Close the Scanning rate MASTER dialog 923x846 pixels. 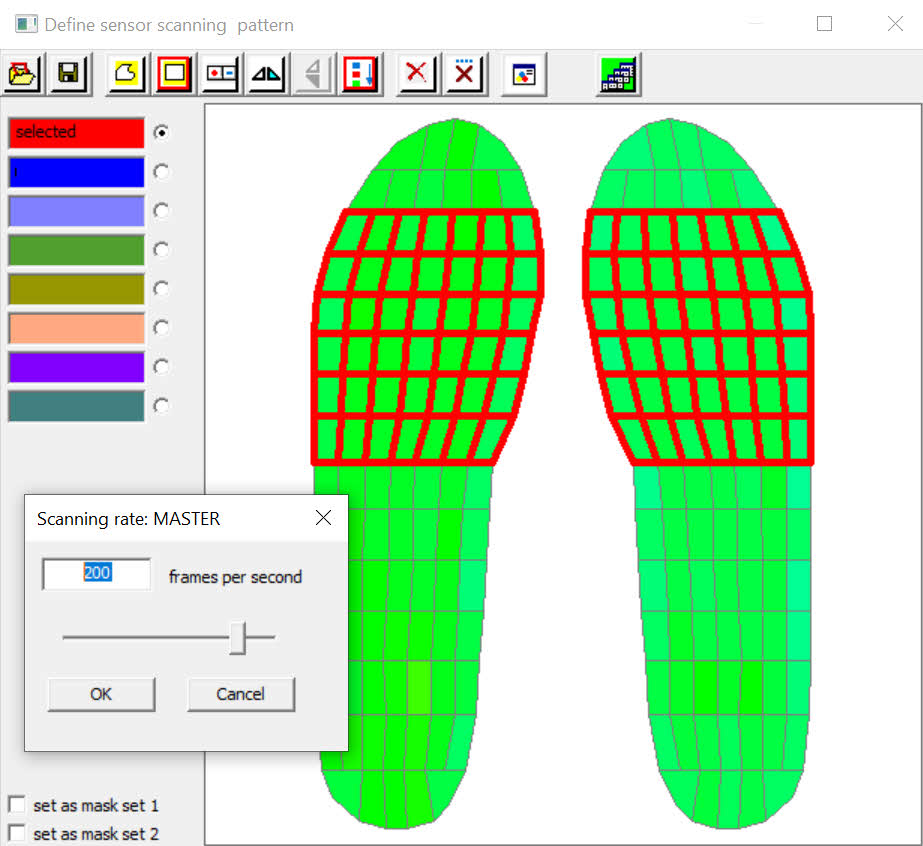pyautogui.click(x=323, y=518)
